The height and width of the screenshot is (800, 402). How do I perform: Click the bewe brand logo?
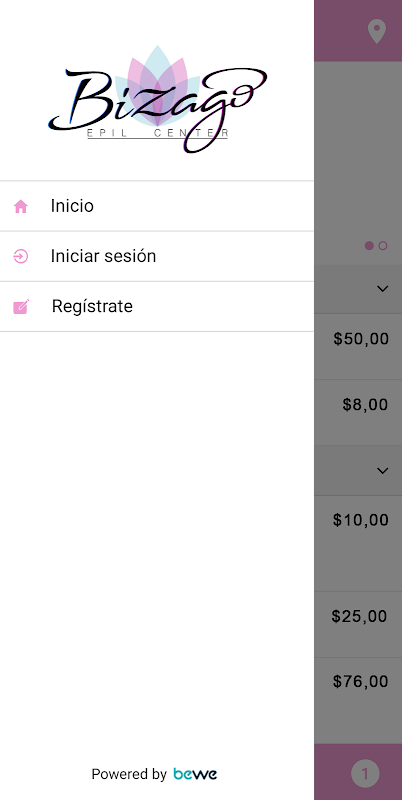tap(195, 774)
